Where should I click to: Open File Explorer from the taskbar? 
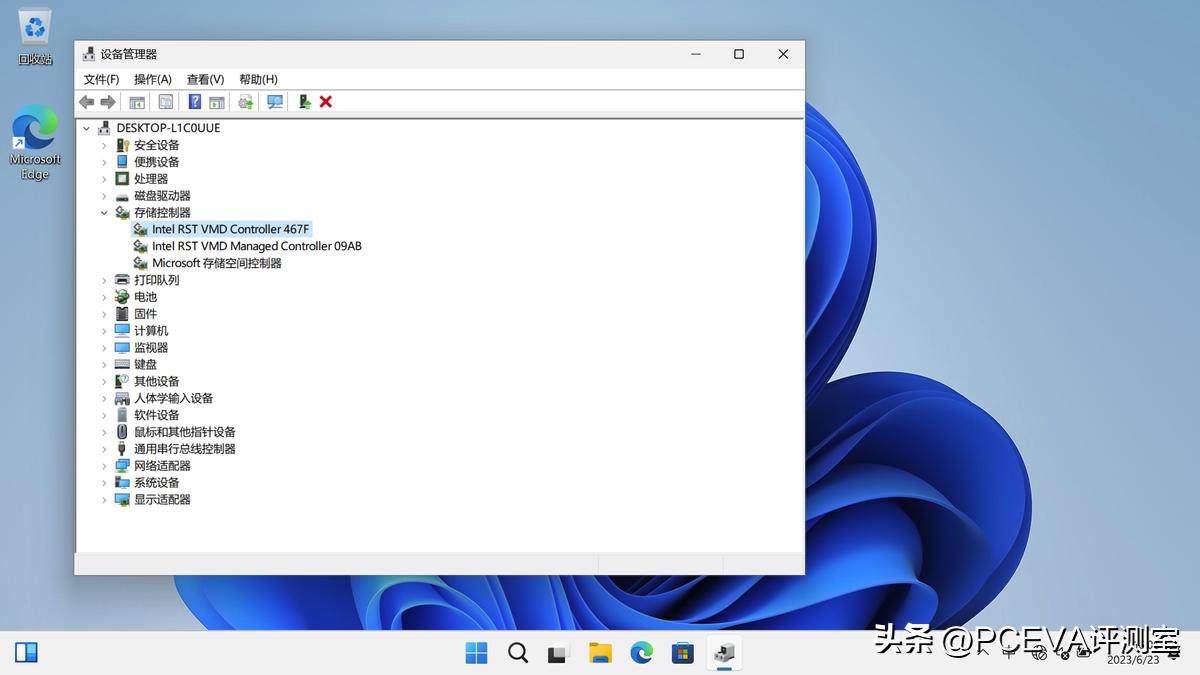600,653
